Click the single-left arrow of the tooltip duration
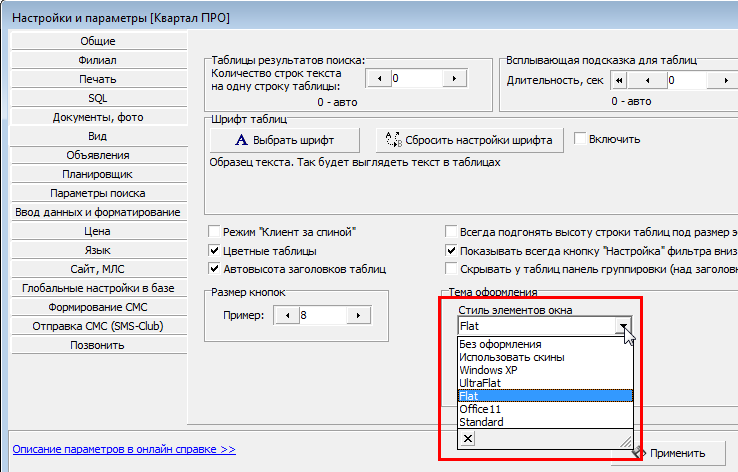 [x=647, y=80]
